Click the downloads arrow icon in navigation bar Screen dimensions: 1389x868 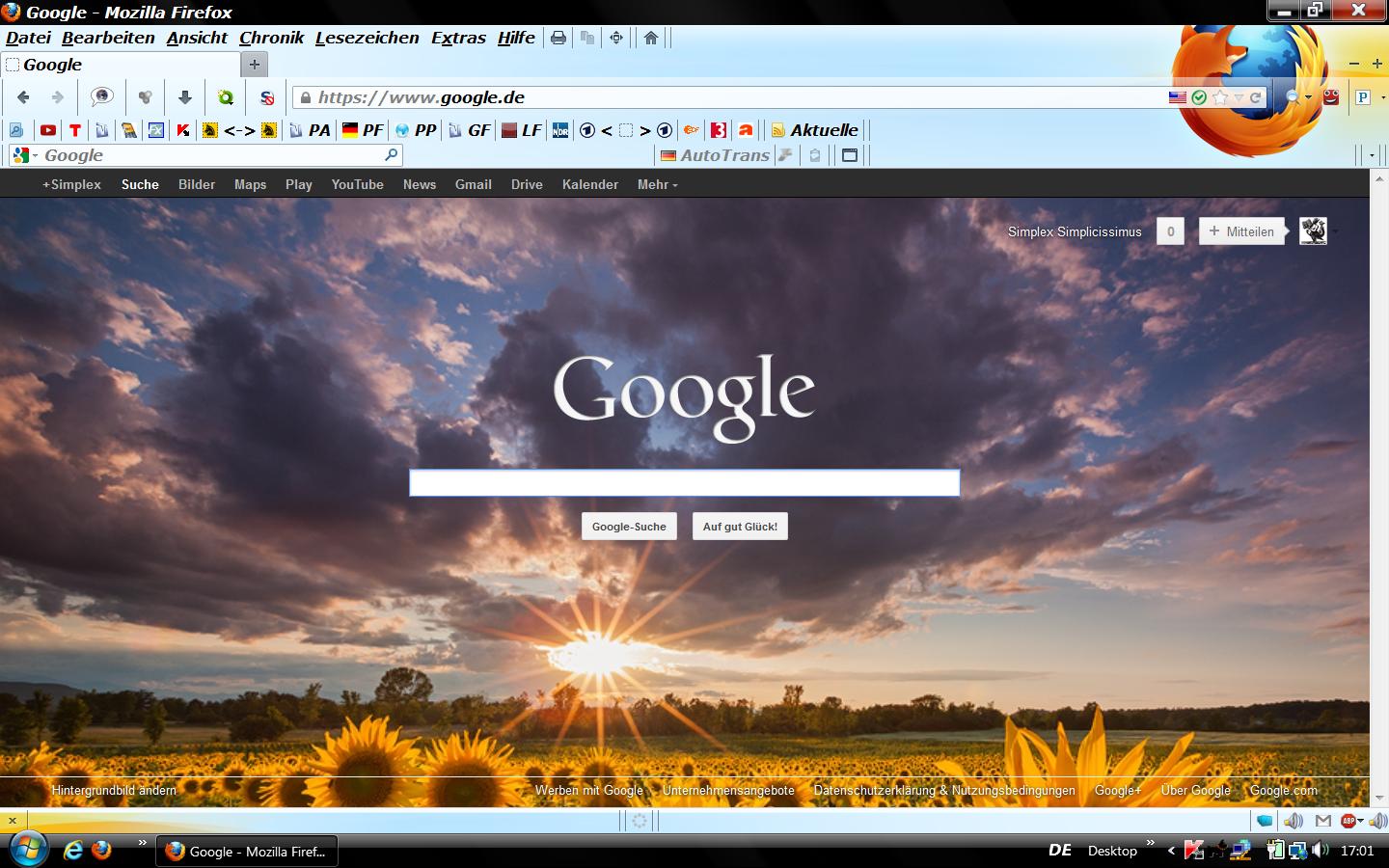click(185, 97)
